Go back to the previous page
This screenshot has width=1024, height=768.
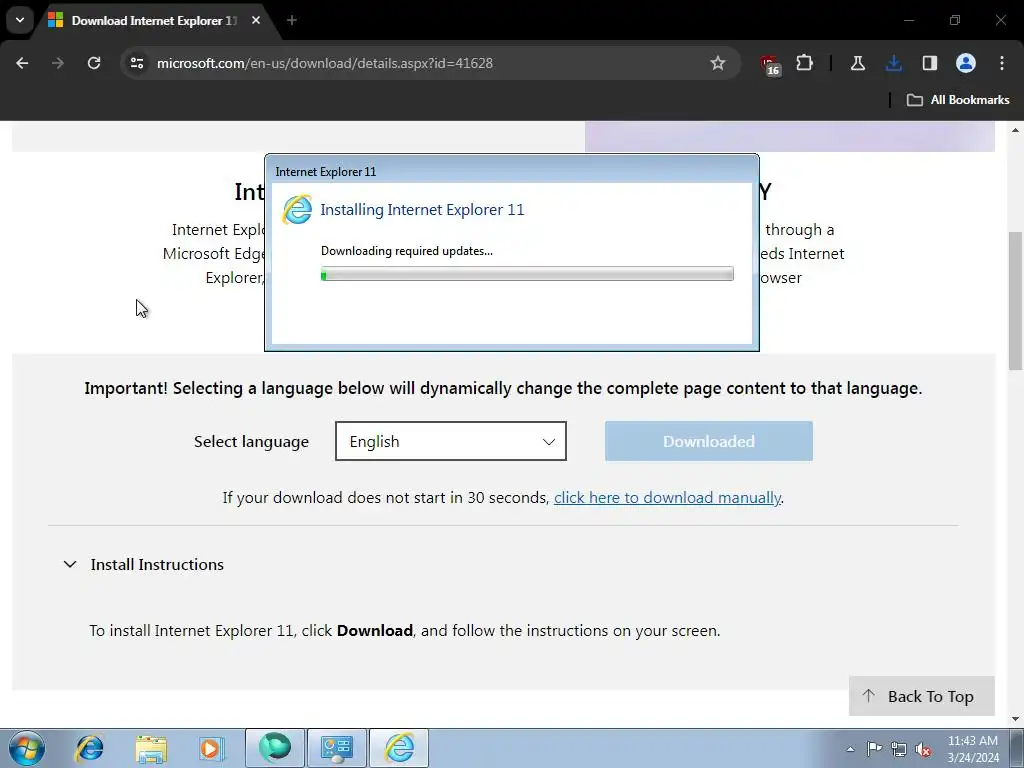[x=22, y=63]
